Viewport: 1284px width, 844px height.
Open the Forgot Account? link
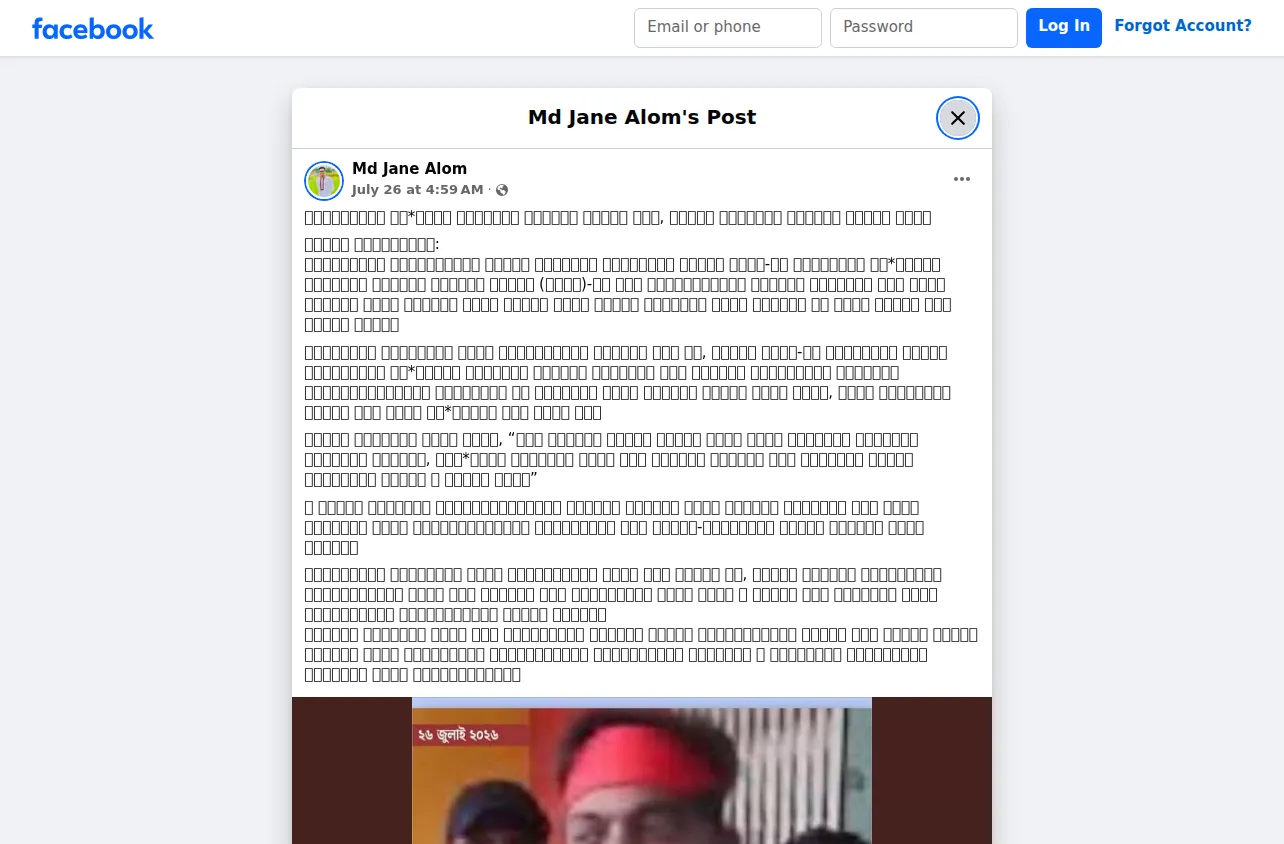point(1183,26)
